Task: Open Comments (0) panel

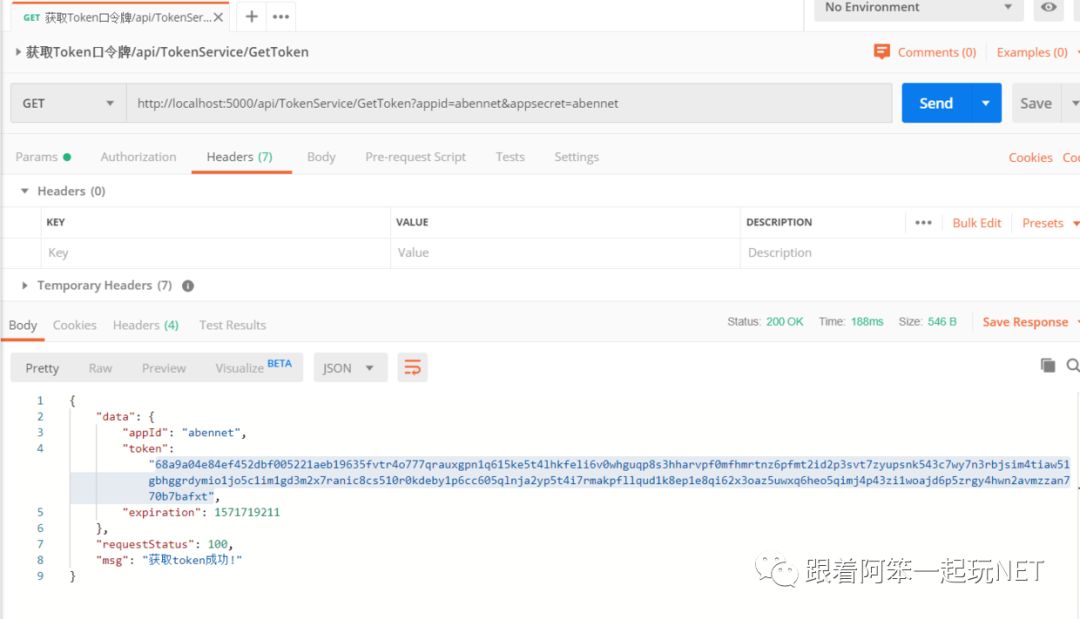Action: tap(936, 52)
